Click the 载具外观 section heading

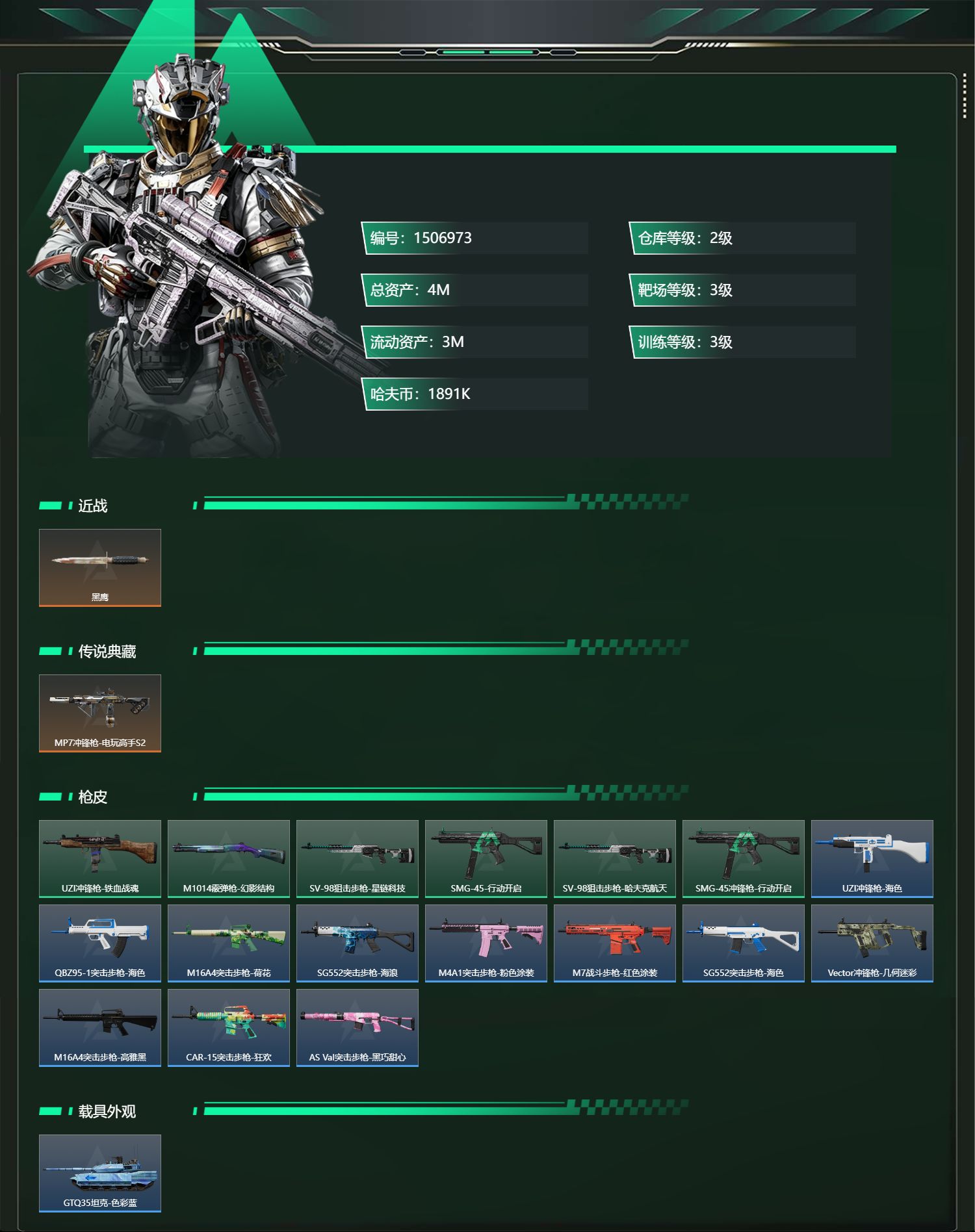pyautogui.click(x=107, y=1111)
